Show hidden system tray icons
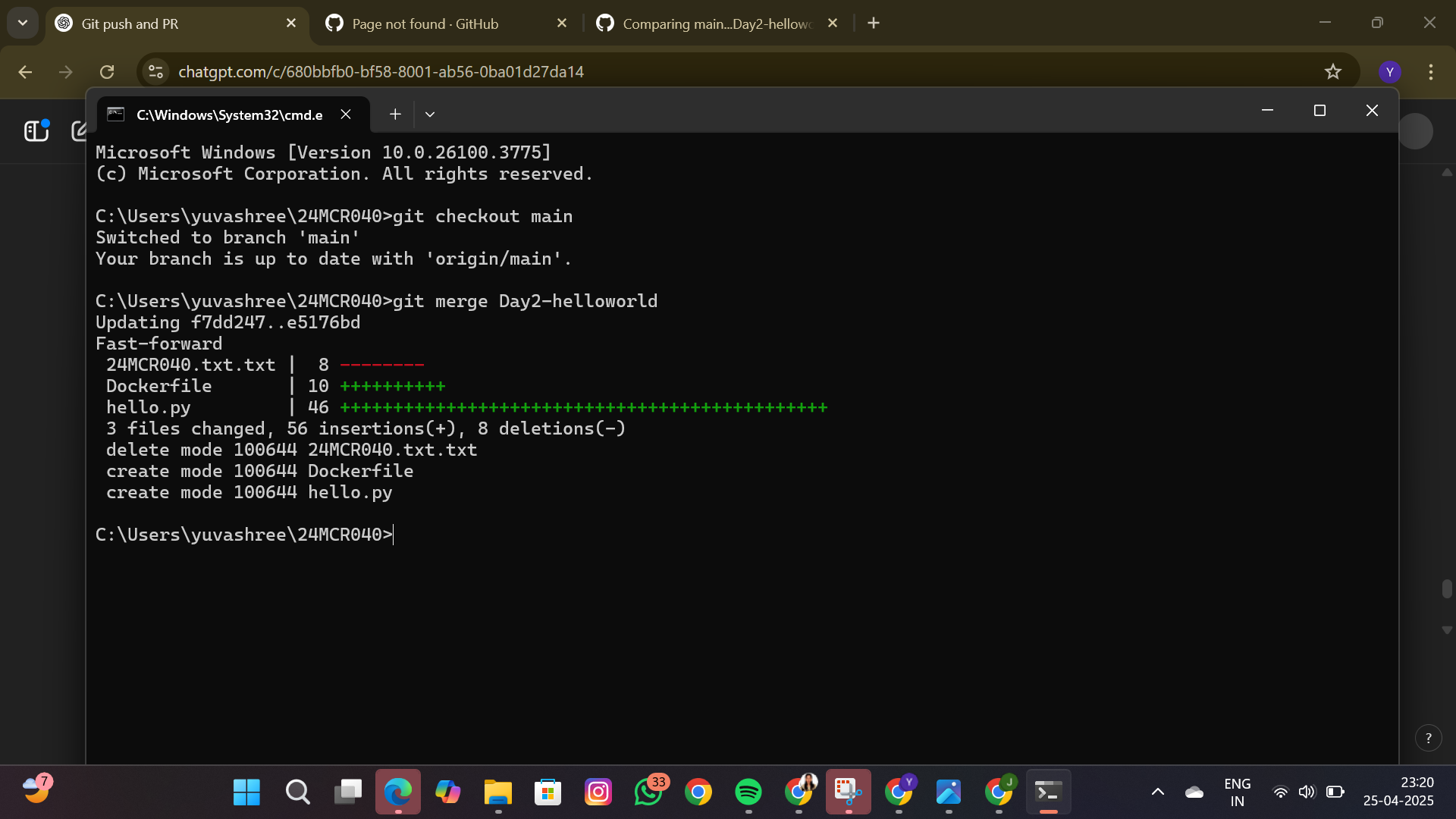 point(1158,792)
